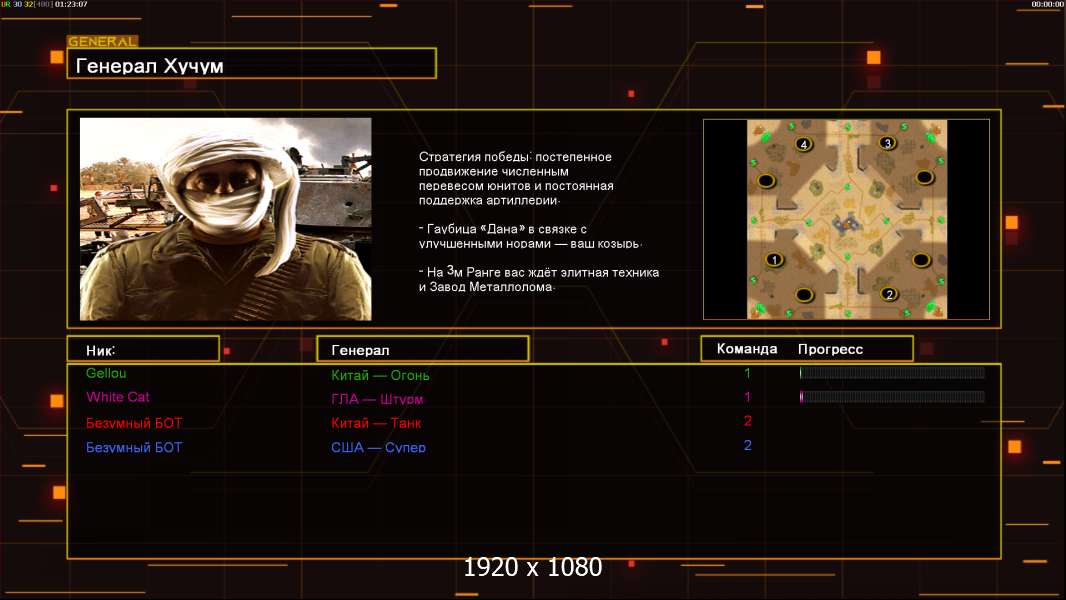Click 'США — Супер' general entry
Viewport: 1066px width, 600px height.
[378, 447]
